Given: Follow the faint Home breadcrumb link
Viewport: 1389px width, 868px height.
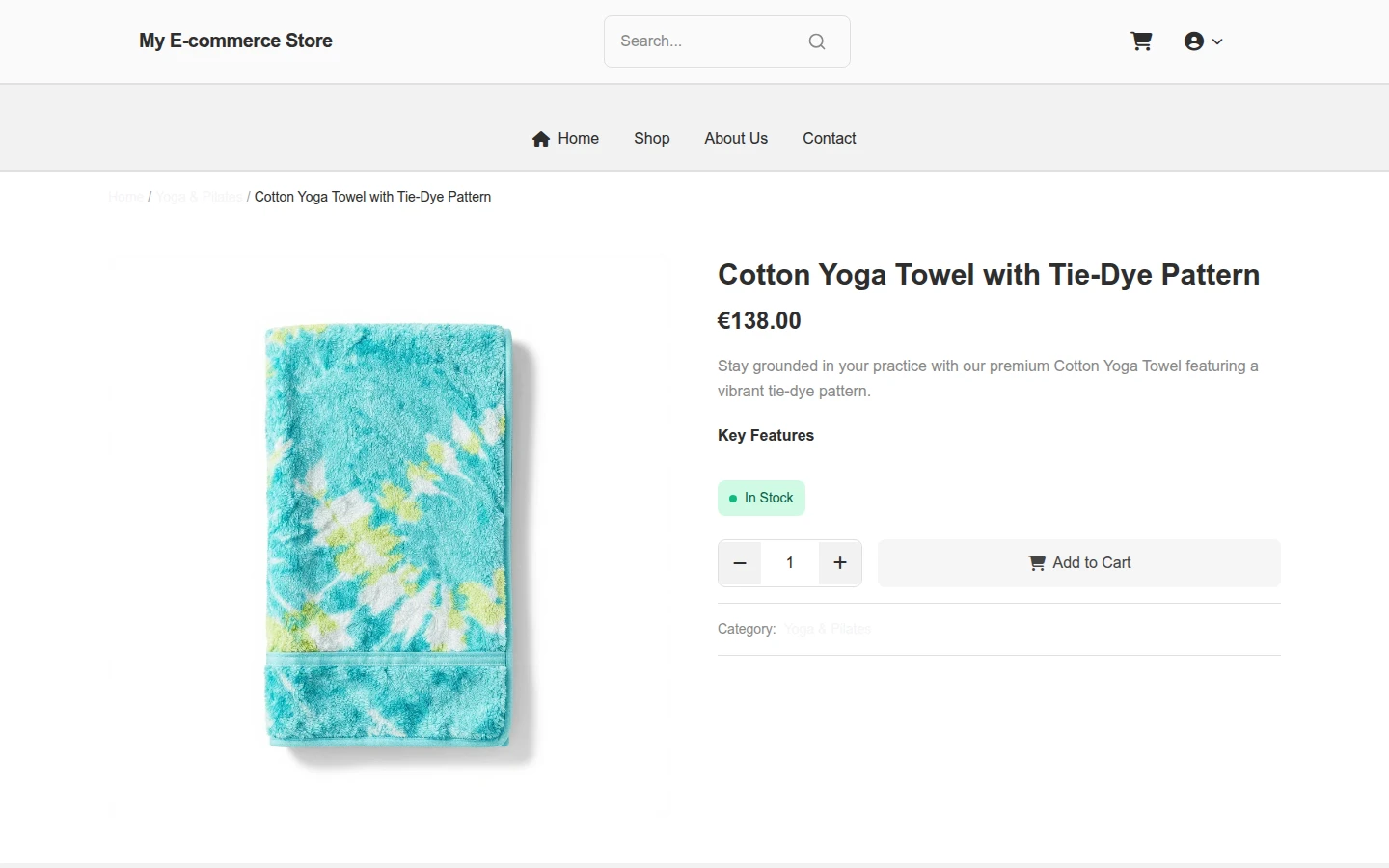Looking at the screenshot, I should [x=126, y=197].
